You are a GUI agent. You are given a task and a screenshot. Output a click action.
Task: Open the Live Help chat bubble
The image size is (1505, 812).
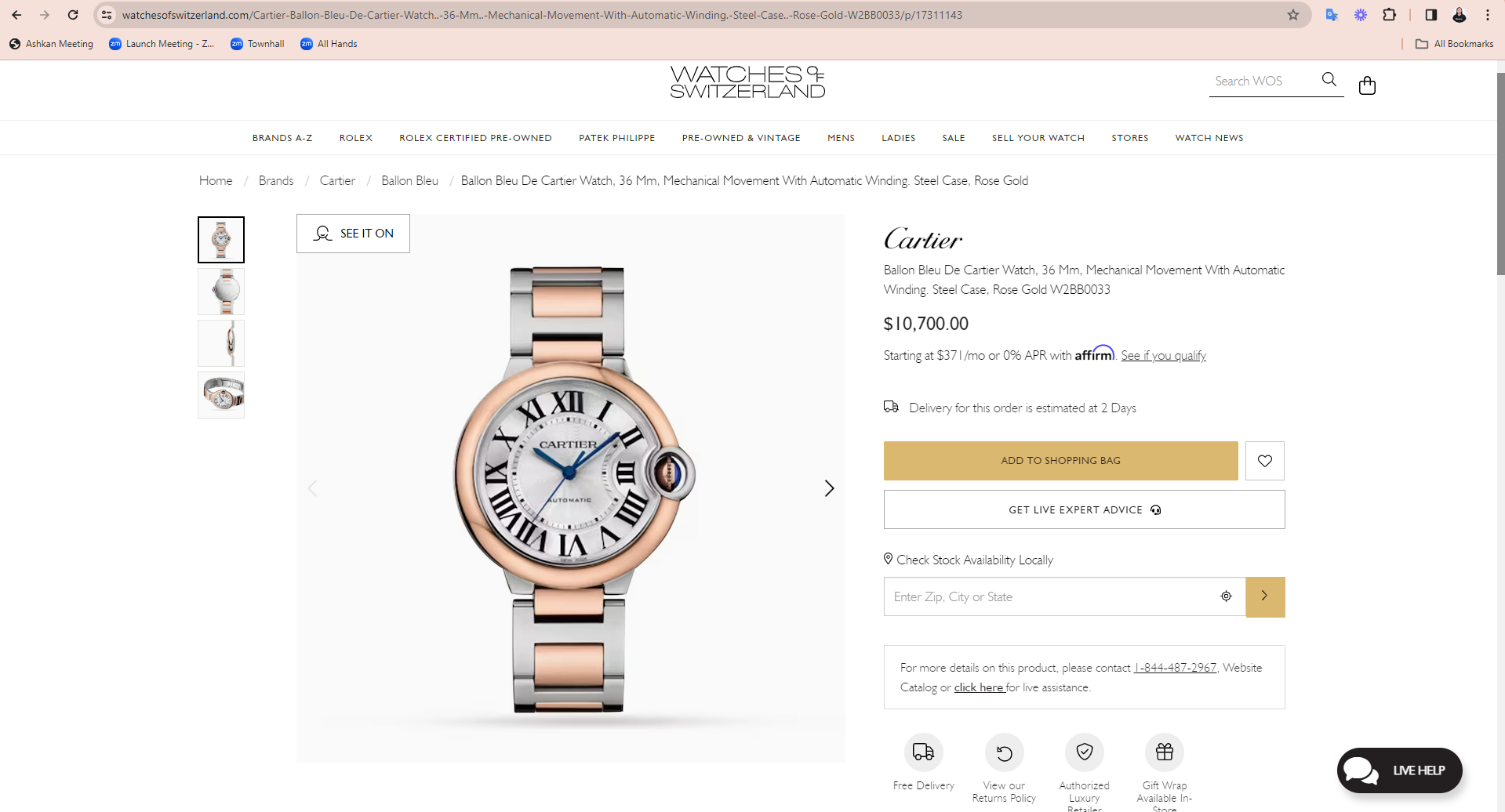(x=1399, y=770)
